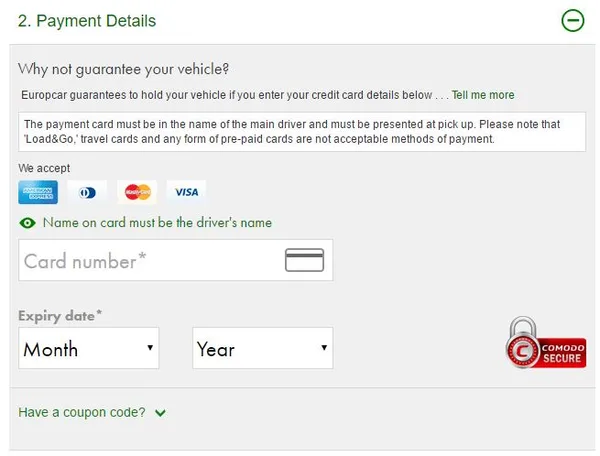Click the 'Expiry date' label
The width and height of the screenshot is (600, 456).
tap(60, 316)
